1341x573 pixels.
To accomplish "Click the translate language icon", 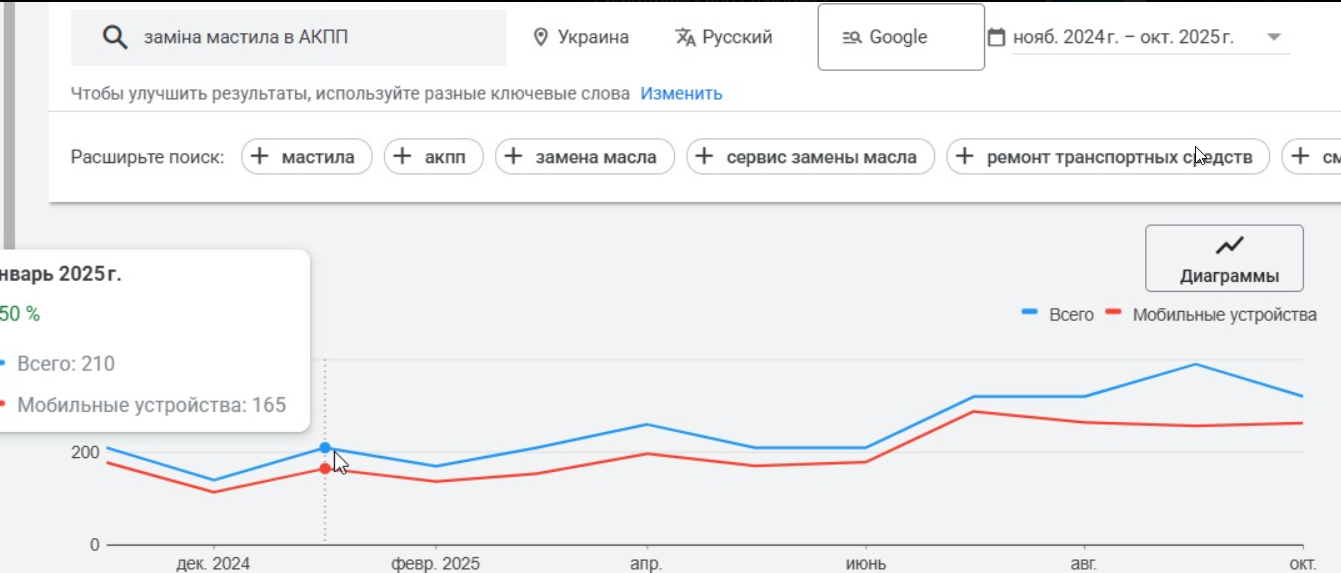I will click(685, 38).
